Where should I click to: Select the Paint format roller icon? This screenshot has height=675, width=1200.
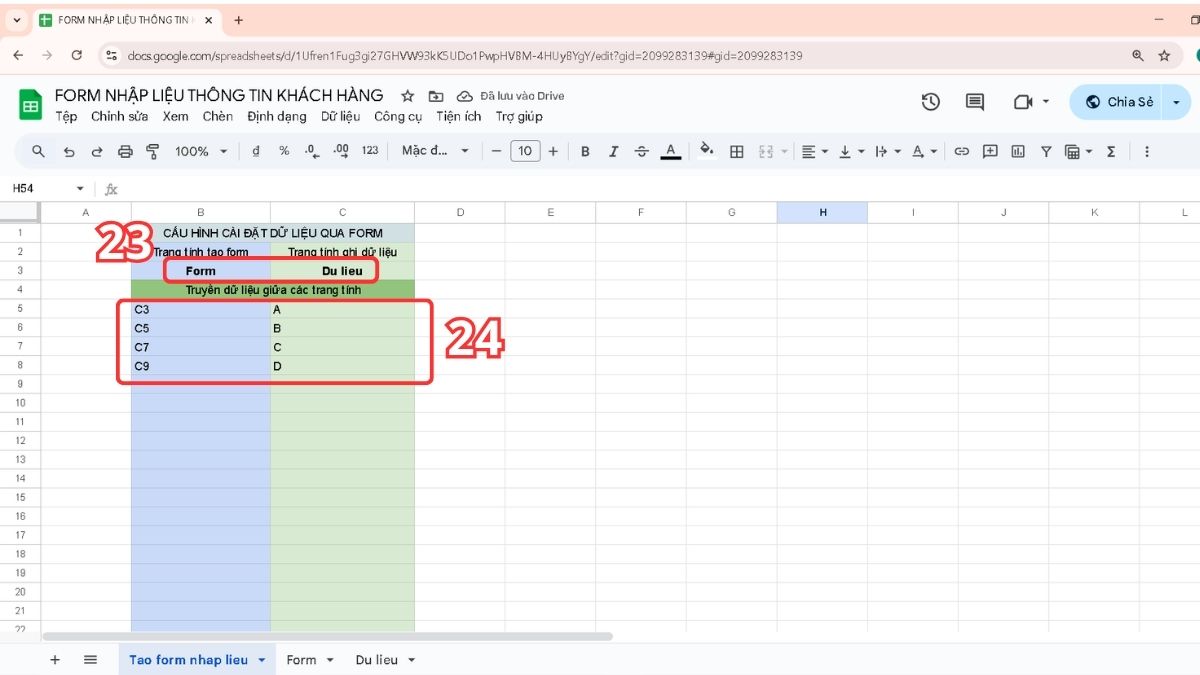[153, 151]
